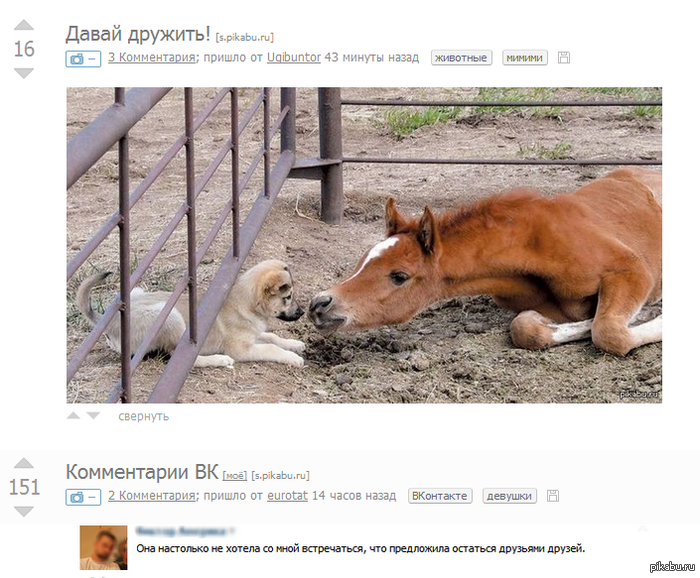The height and width of the screenshot is (578, 700).
Task: Save 'Комментарии ВК' post with floppy icon
Action: tap(553, 496)
